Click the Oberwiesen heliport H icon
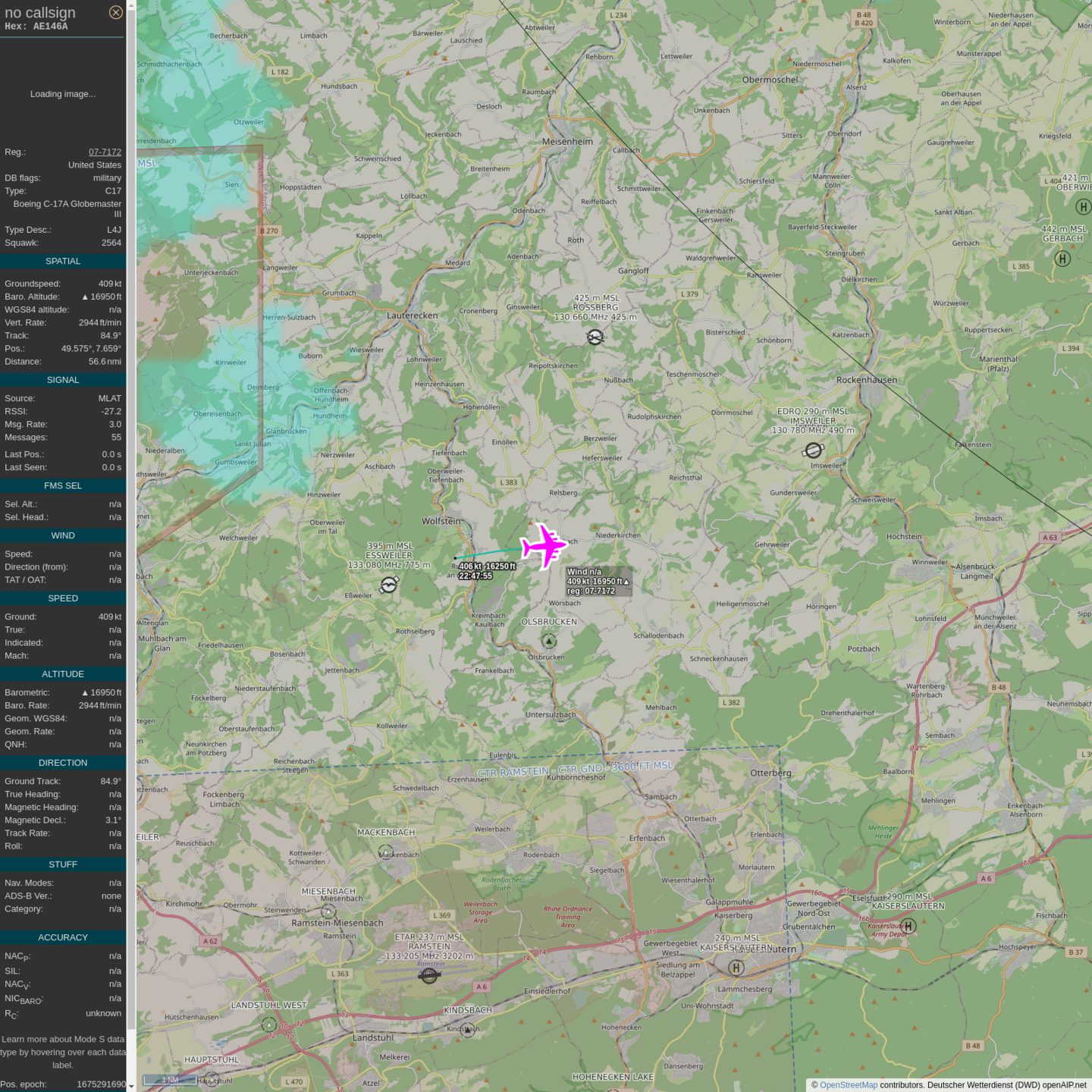Image resolution: width=1092 pixels, height=1092 pixels. [1083, 206]
